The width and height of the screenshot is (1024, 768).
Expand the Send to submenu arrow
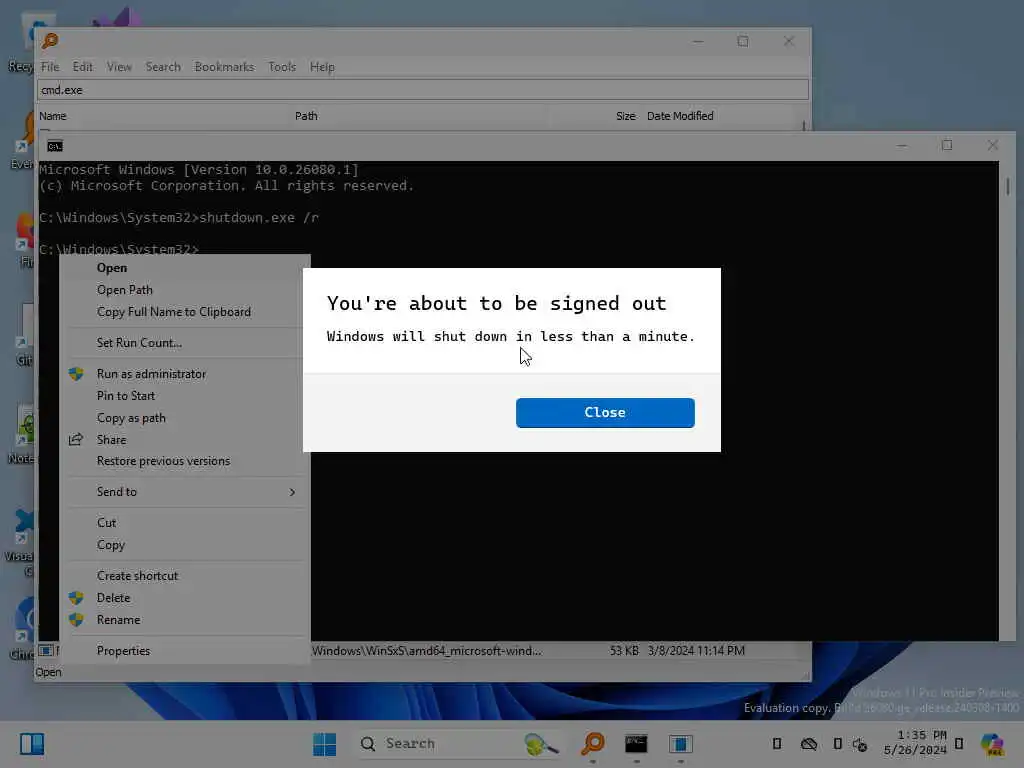point(292,492)
